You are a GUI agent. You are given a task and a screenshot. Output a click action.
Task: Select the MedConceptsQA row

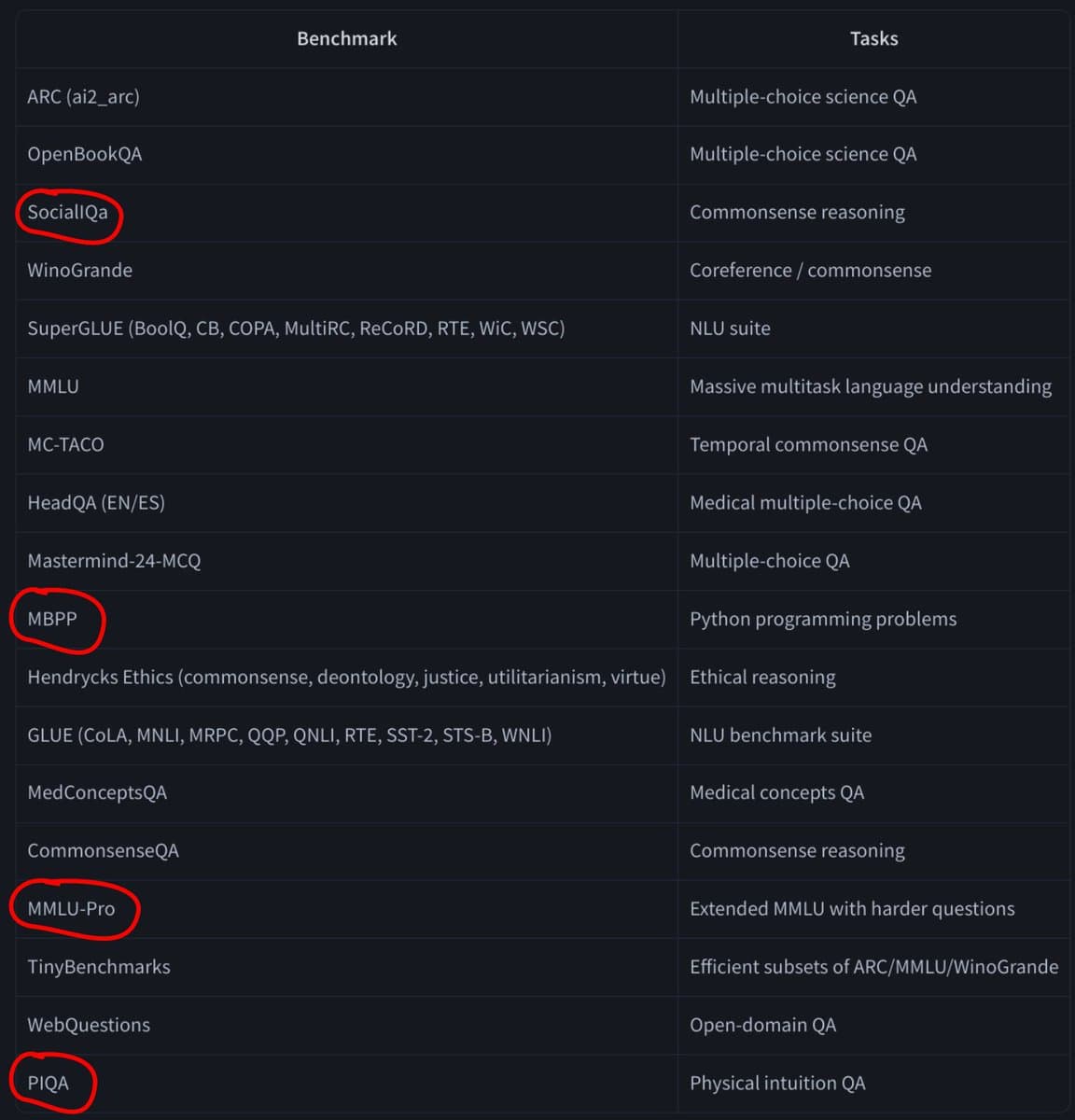tap(543, 792)
